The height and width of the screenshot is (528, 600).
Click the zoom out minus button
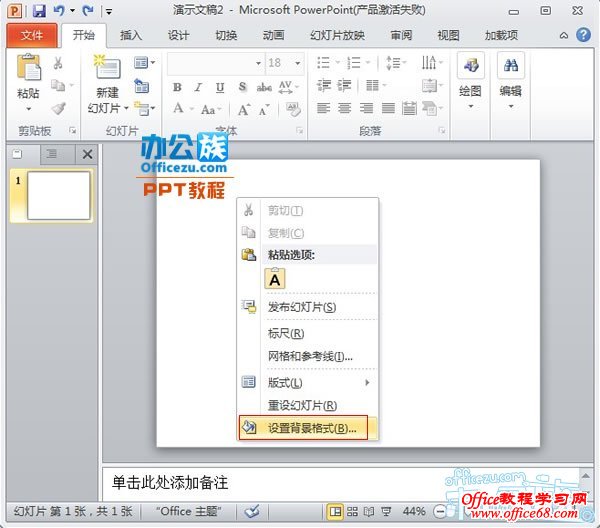[439, 511]
